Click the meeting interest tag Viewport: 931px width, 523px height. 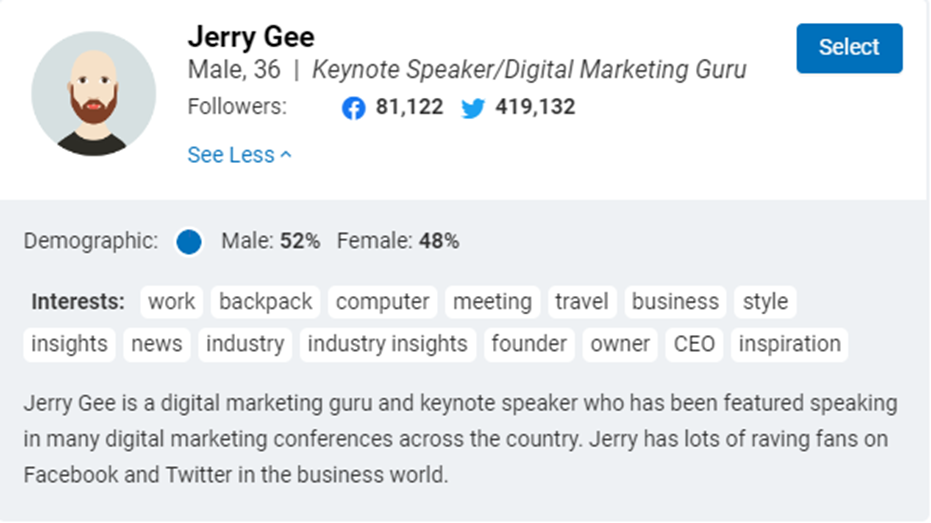pos(492,302)
